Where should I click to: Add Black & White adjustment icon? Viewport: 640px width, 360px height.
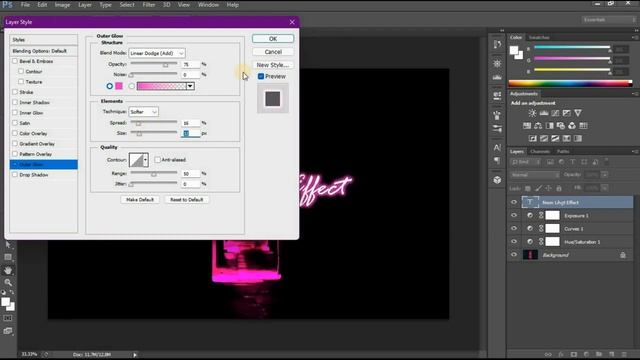550,126
